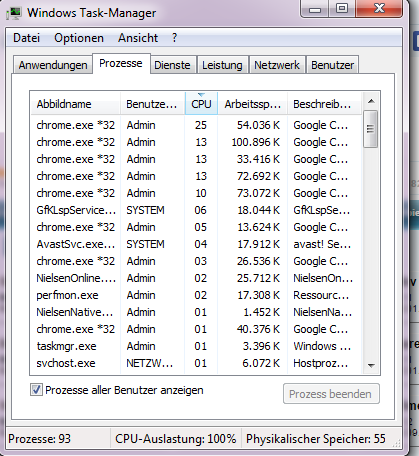Go to the Netzwerk tab
The width and height of the screenshot is (419, 456).
(x=277, y=65)
